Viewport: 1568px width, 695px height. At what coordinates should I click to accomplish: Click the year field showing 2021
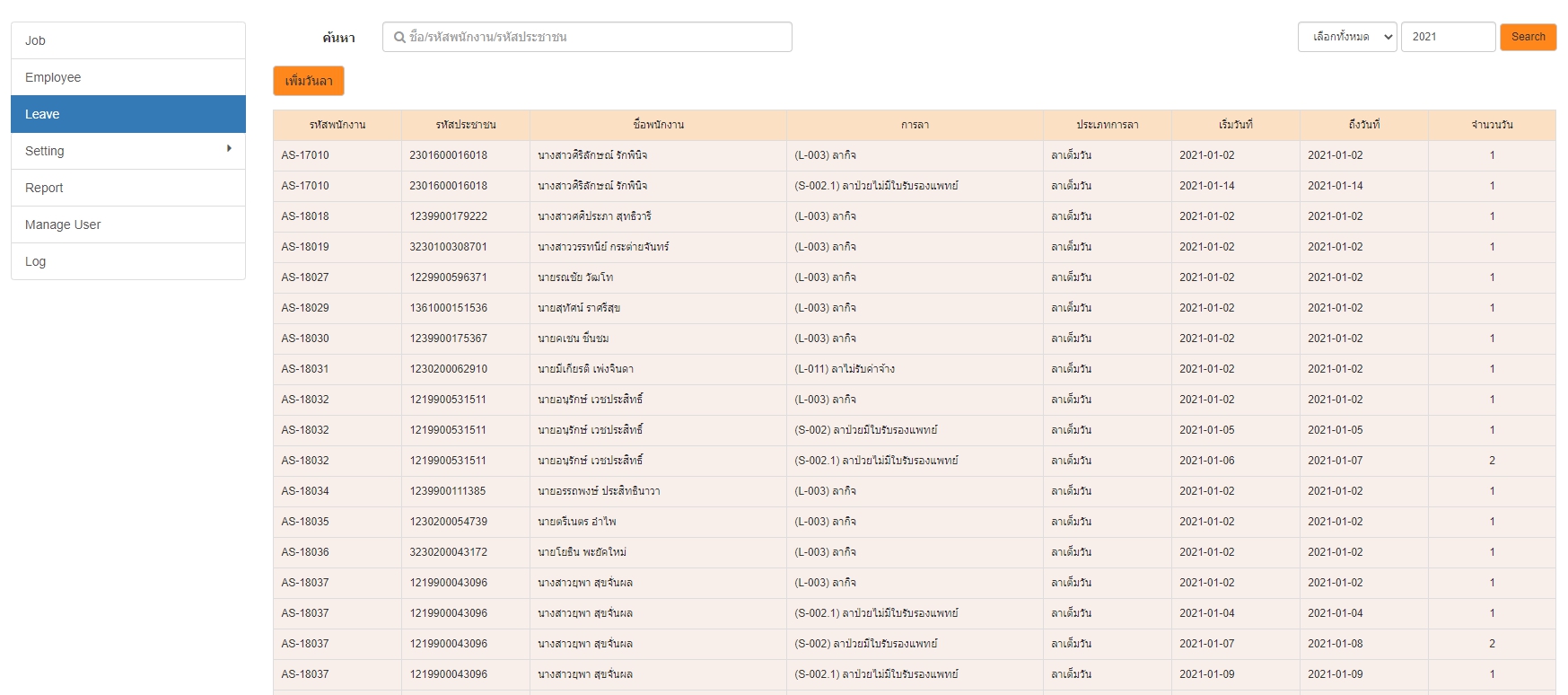pos(1448,37)
